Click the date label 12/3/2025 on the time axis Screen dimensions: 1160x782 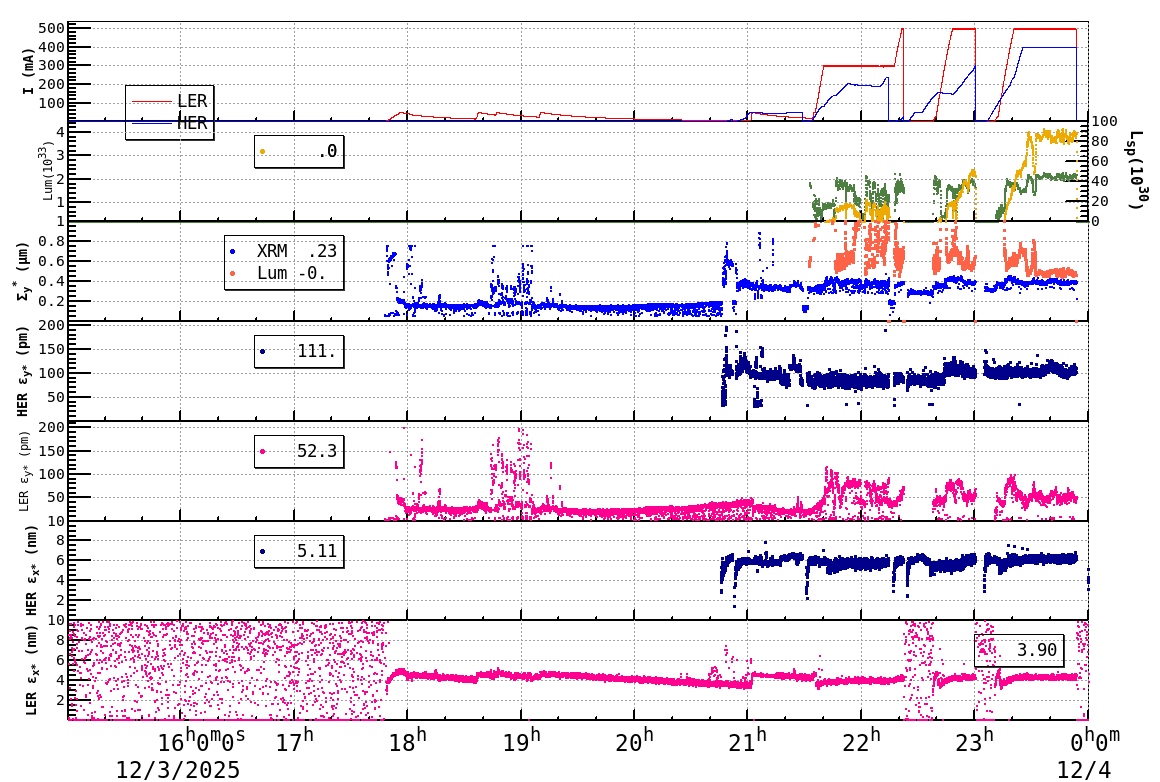coord(177,770)
